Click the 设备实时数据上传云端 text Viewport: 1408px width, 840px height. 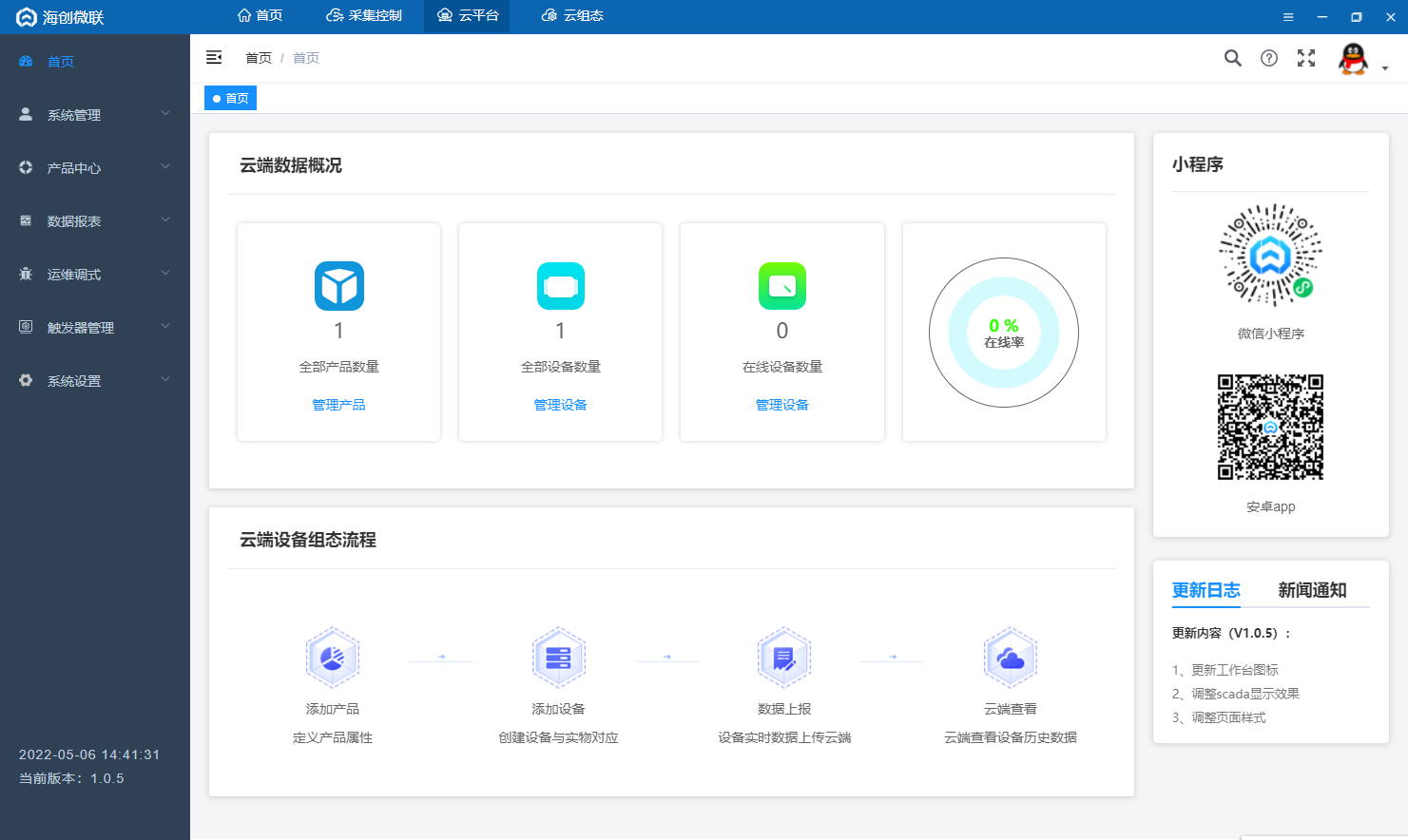pos(784,737)
